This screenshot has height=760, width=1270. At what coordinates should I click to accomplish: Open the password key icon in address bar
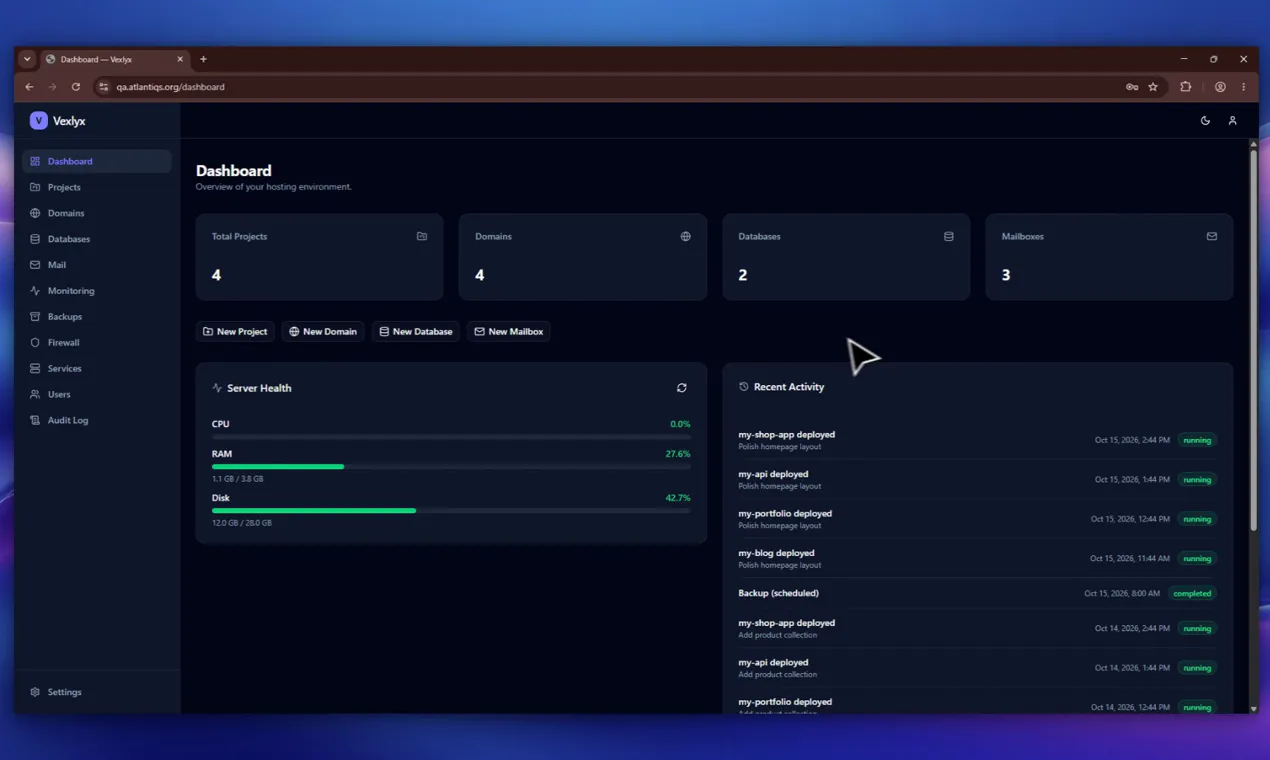click(x=1132, y=87)
